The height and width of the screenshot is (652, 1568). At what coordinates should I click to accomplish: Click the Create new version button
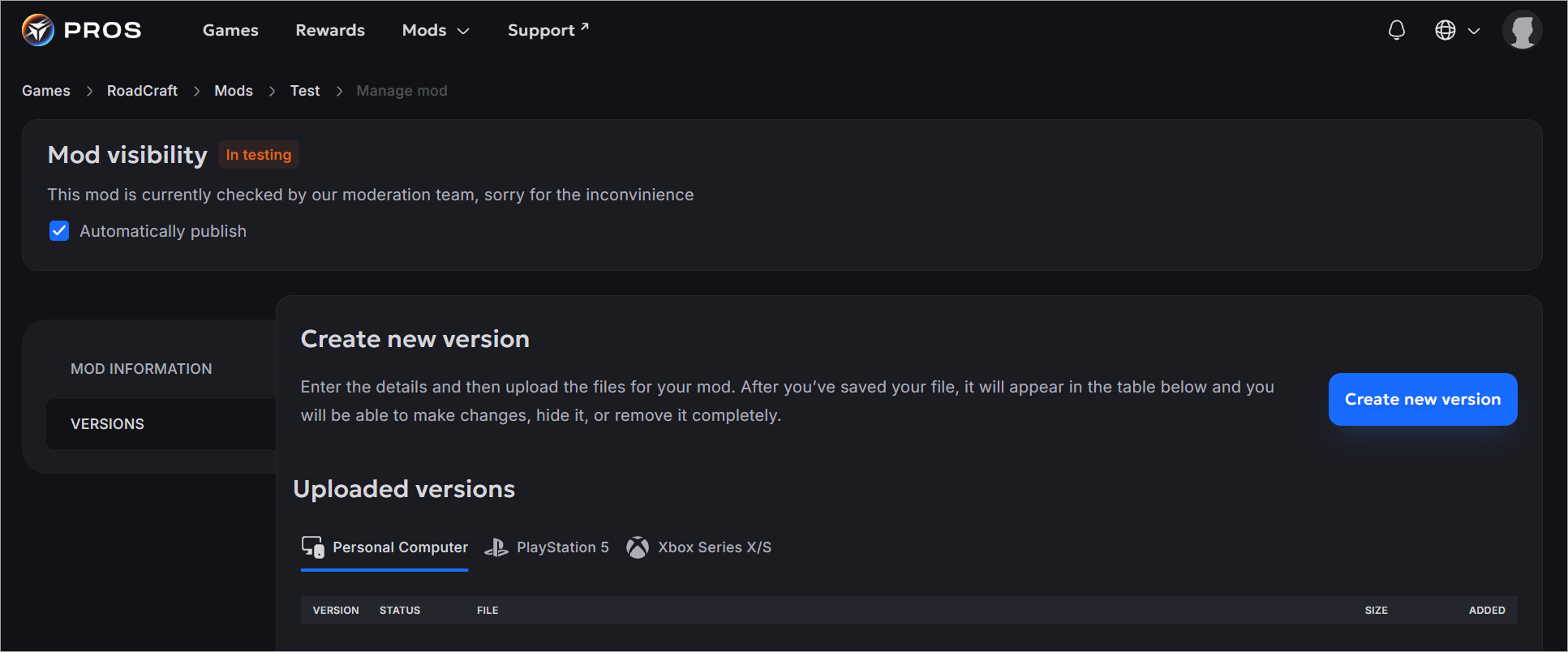[x=1423, y=399]
